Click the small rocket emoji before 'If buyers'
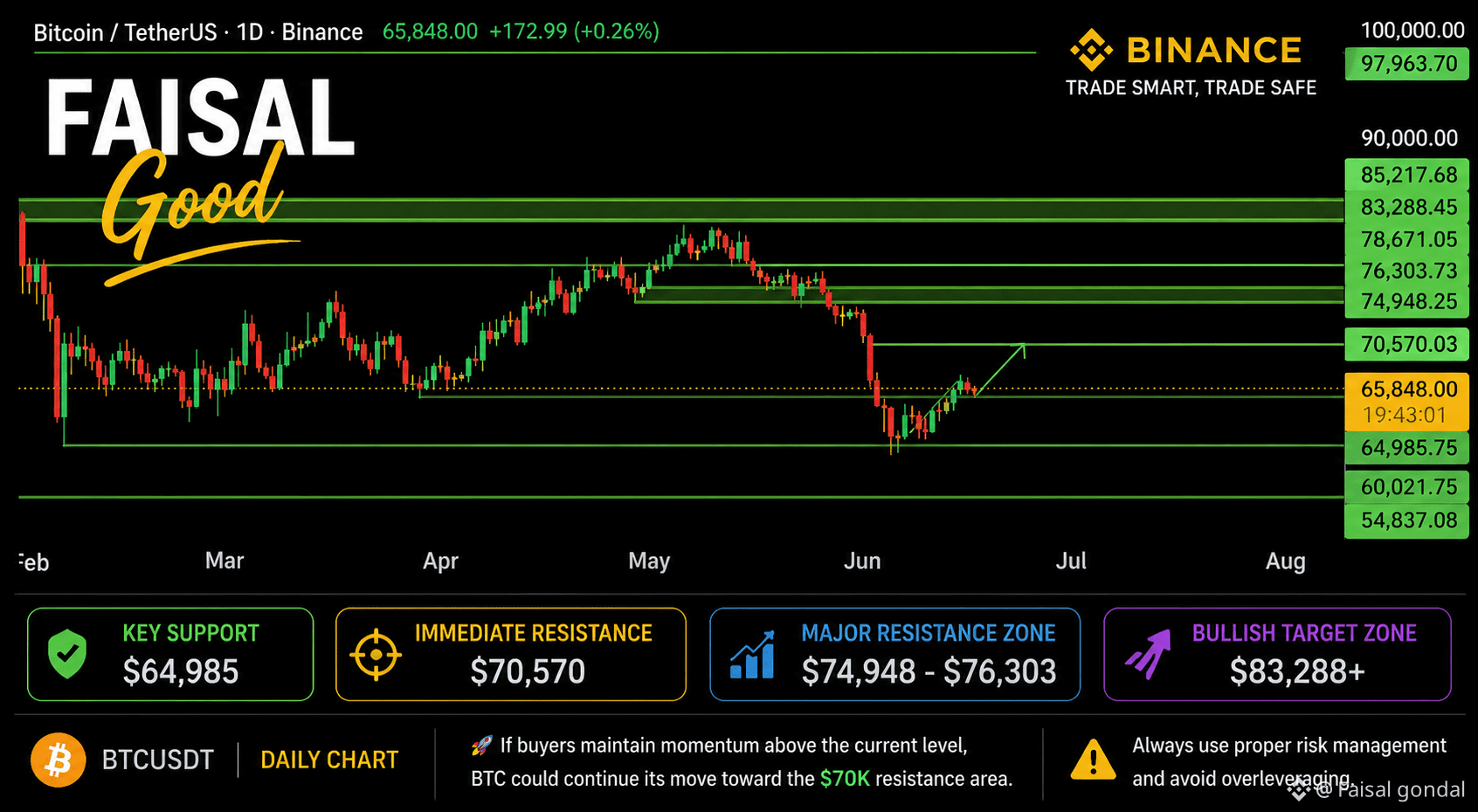The image size is (1478, 812). (x=481, y=746)
